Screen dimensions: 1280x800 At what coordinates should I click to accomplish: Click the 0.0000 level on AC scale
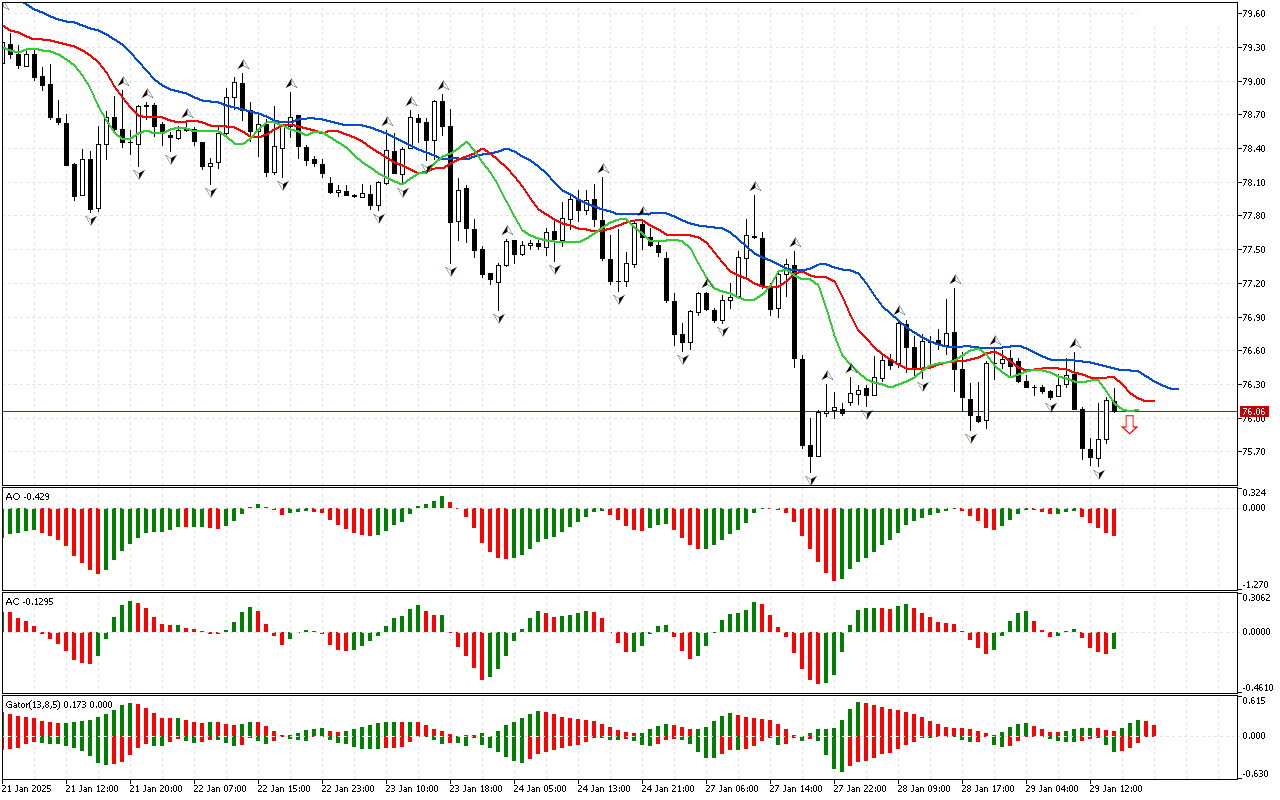point(1256,632)
